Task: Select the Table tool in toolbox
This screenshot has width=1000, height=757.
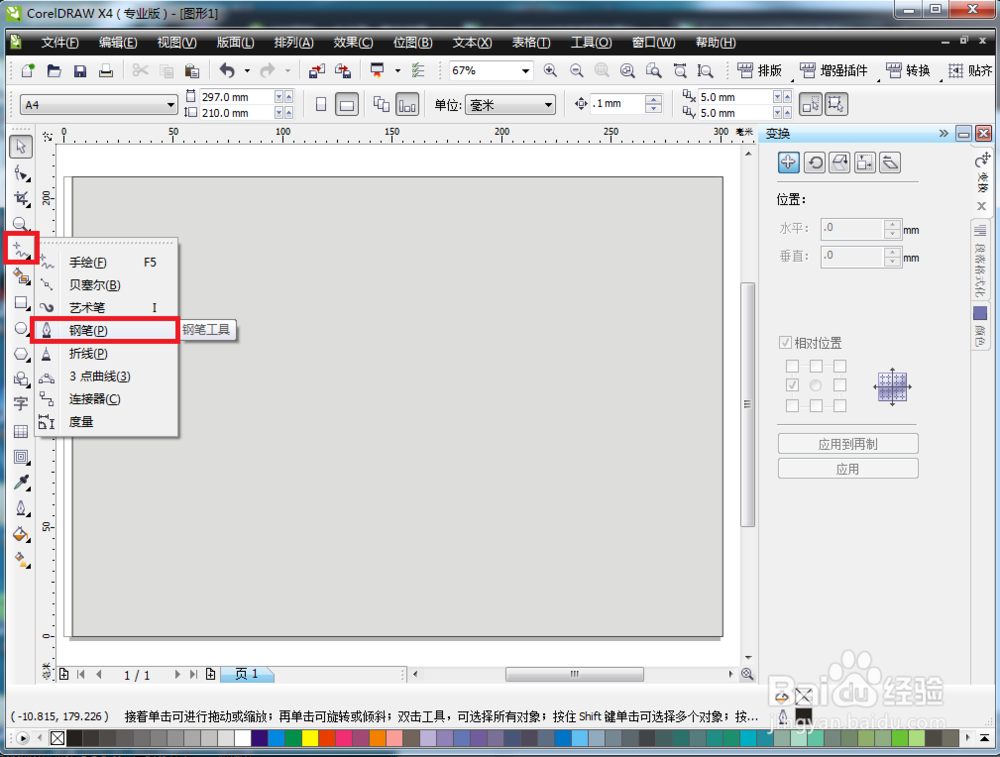Action: click(21, 431)
